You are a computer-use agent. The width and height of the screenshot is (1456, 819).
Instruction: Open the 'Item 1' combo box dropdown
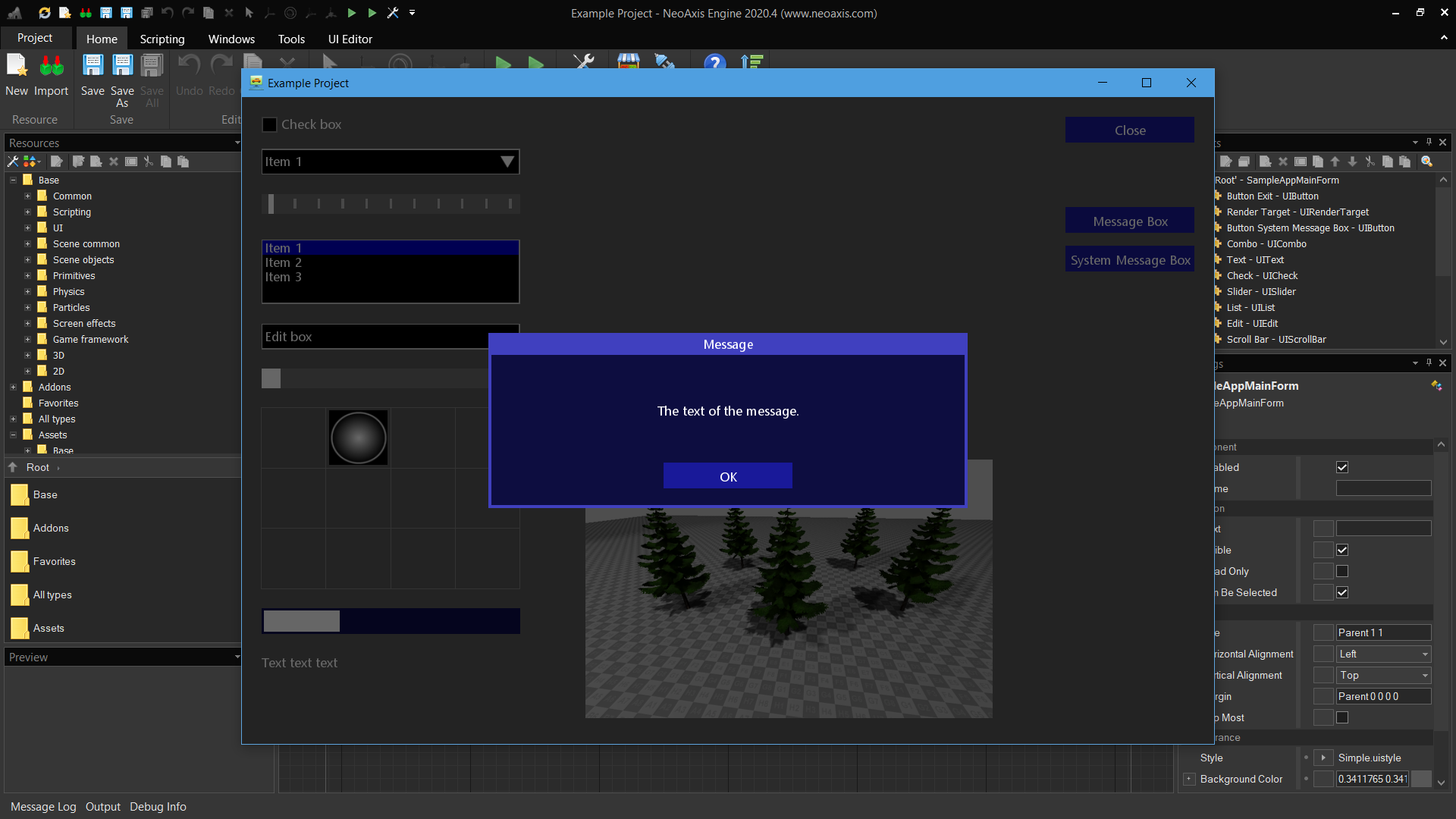coord(507,162)
